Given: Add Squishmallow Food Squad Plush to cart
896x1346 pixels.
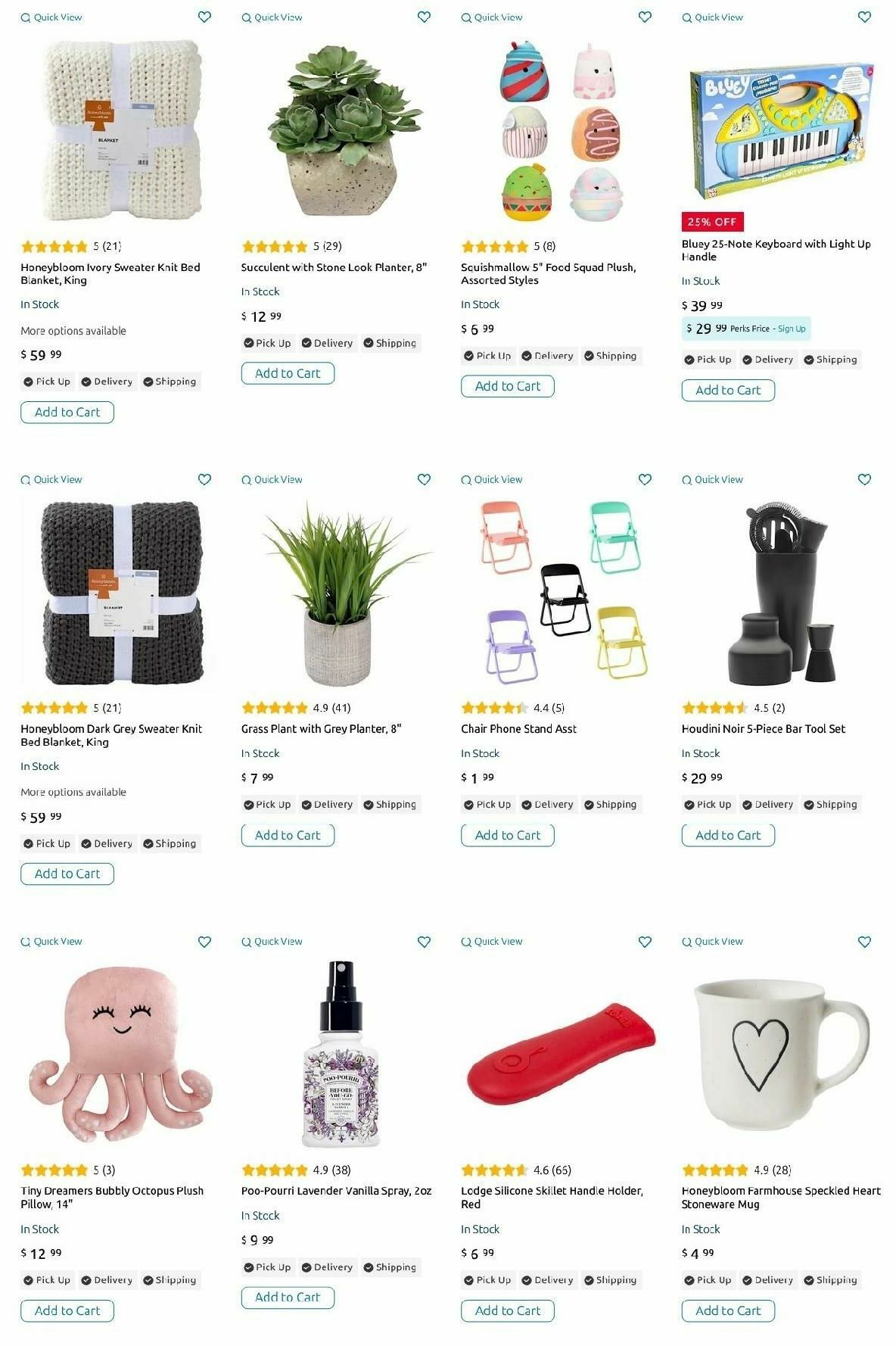Looking at the screenshot, I should [508, 386].
